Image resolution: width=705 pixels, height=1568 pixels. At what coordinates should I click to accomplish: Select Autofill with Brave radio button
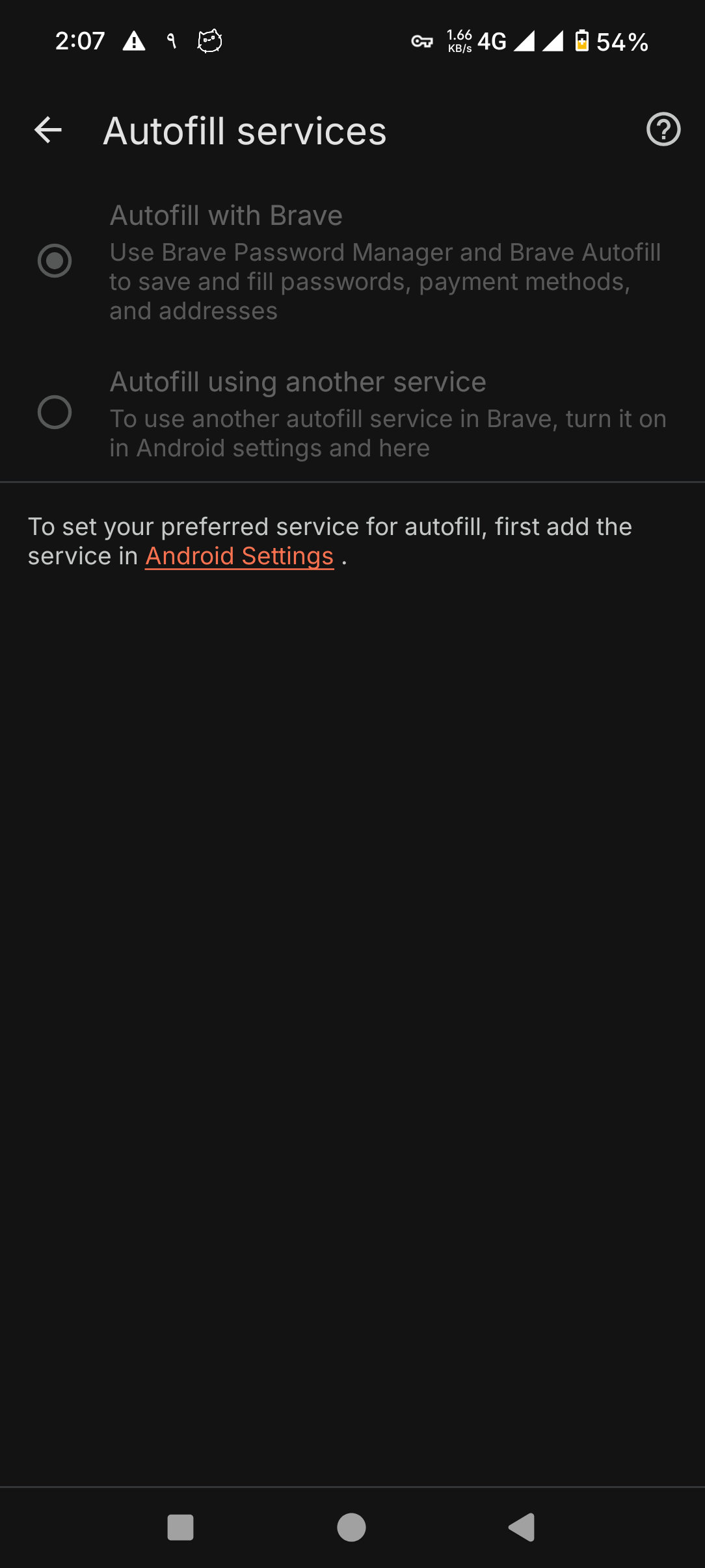pos(55,261)
